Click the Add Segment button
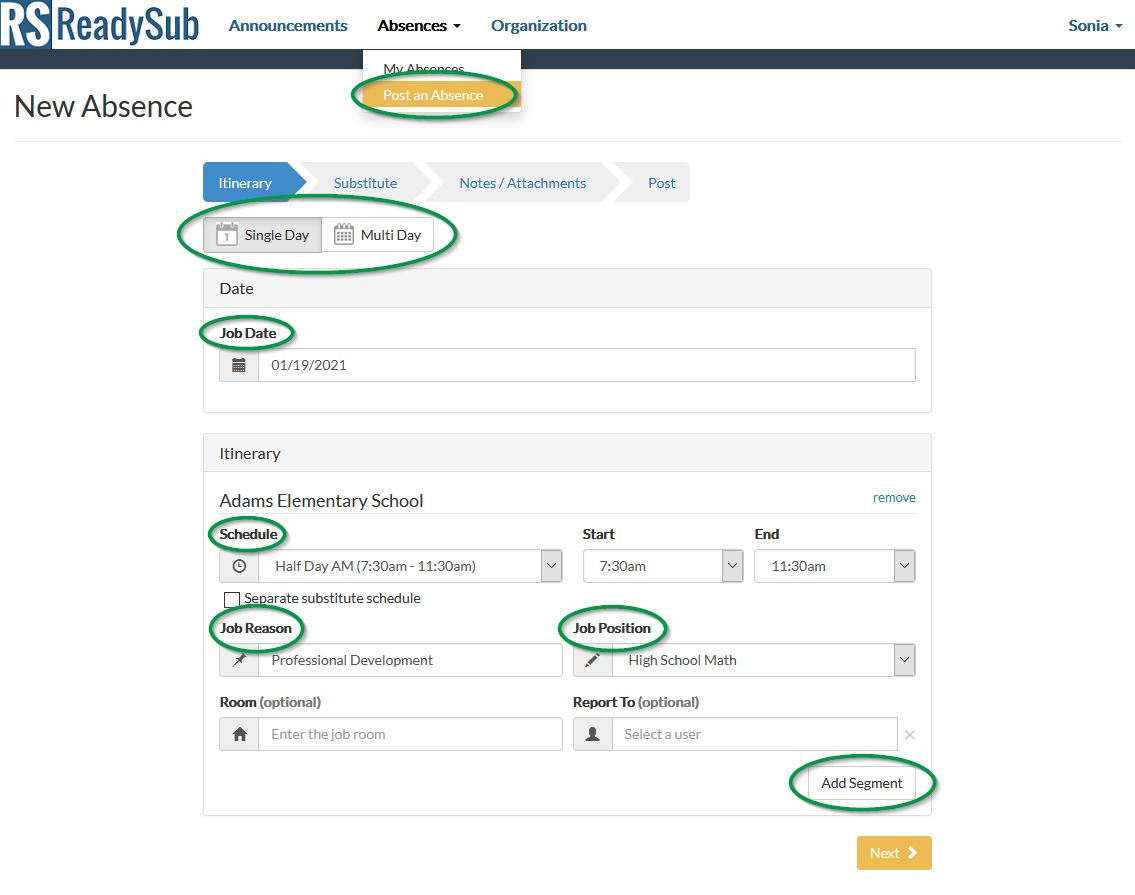Viewport: 1135px width, 895px height. pos(861,783)
